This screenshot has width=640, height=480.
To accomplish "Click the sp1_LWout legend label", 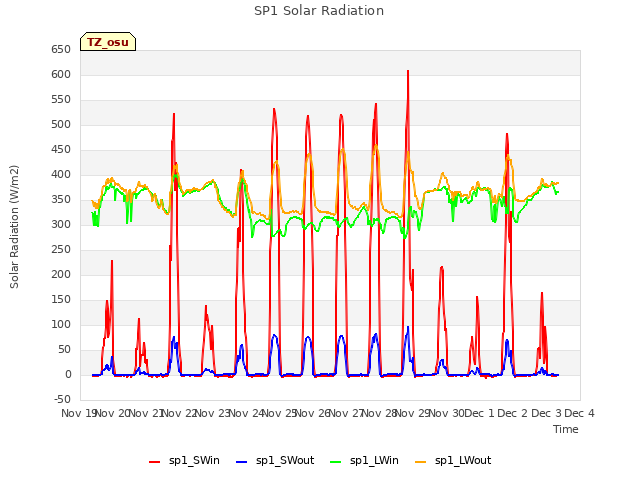I will click(x=463, y=461).
